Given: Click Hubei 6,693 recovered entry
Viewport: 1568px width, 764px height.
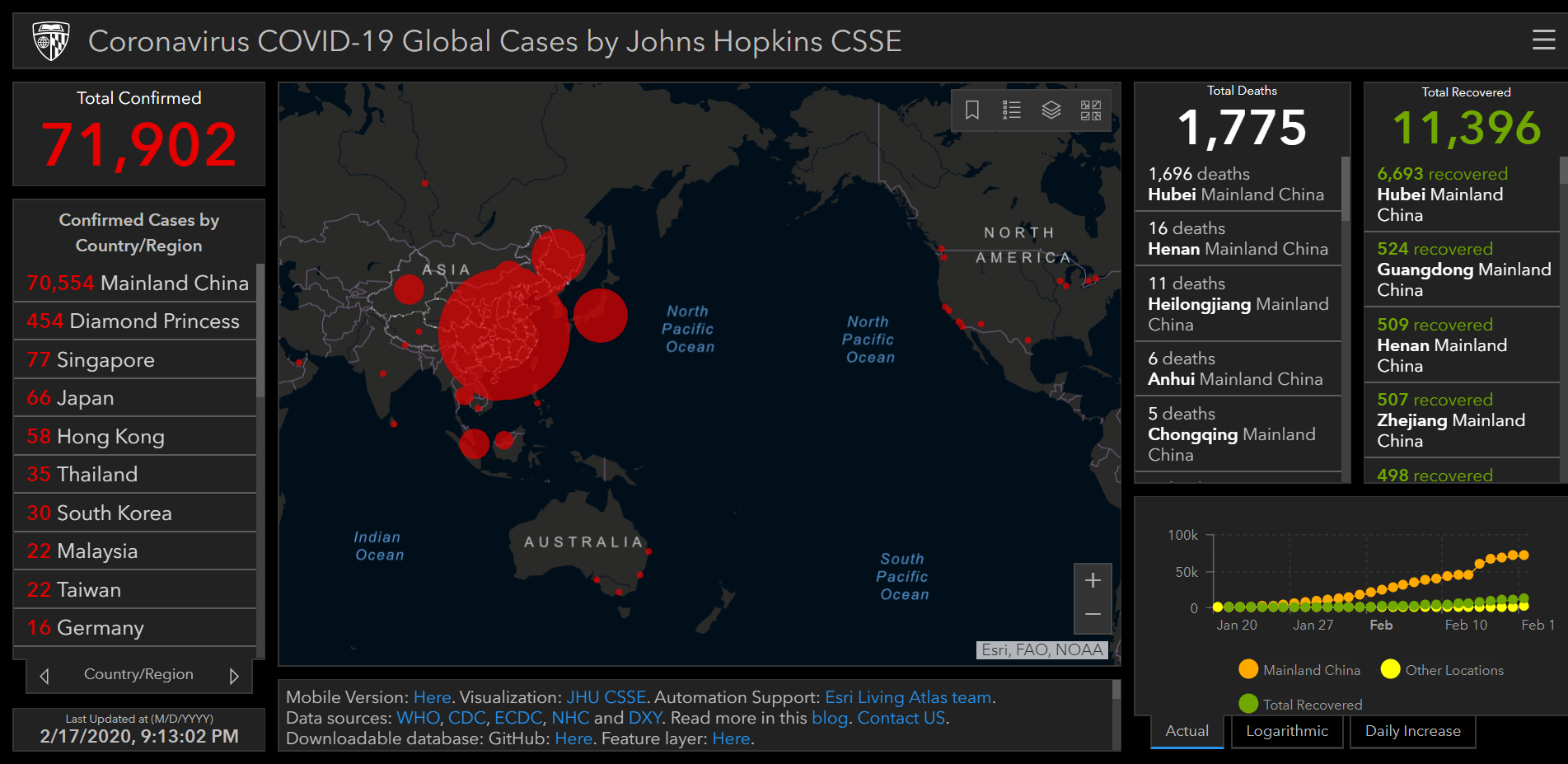Looking at the screenshot, I should [x=1462, y=195].
